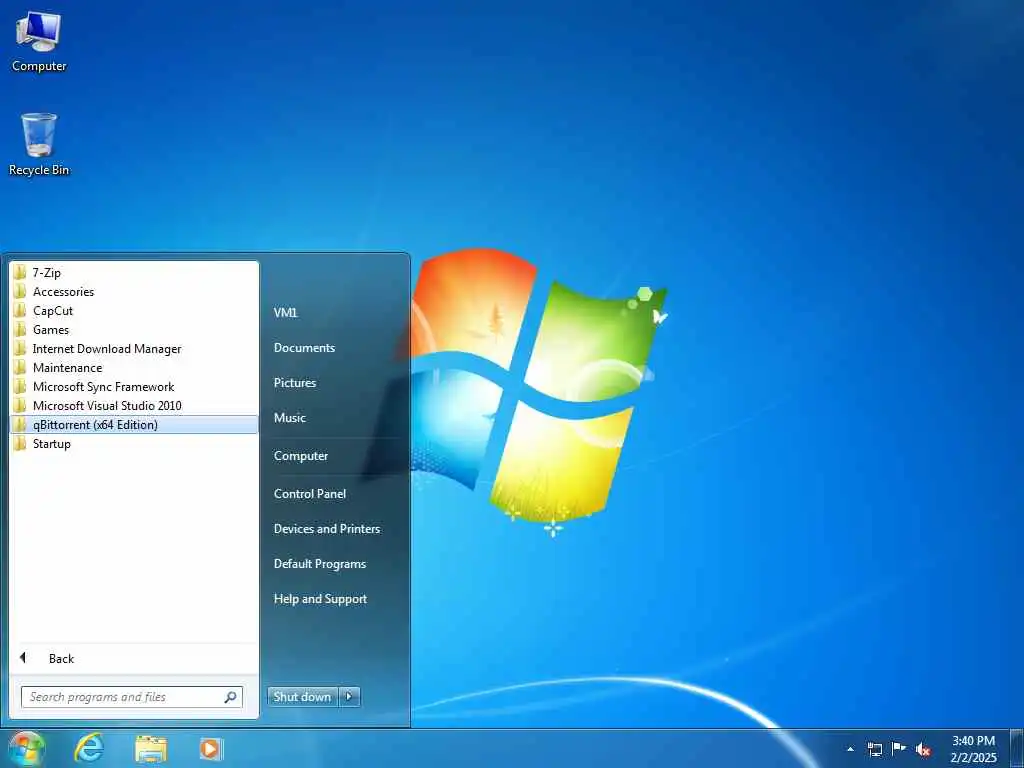Viewport: 1024px width, 768px height.
Task: Click the Back arrow icon
Action: pos(23,658)
